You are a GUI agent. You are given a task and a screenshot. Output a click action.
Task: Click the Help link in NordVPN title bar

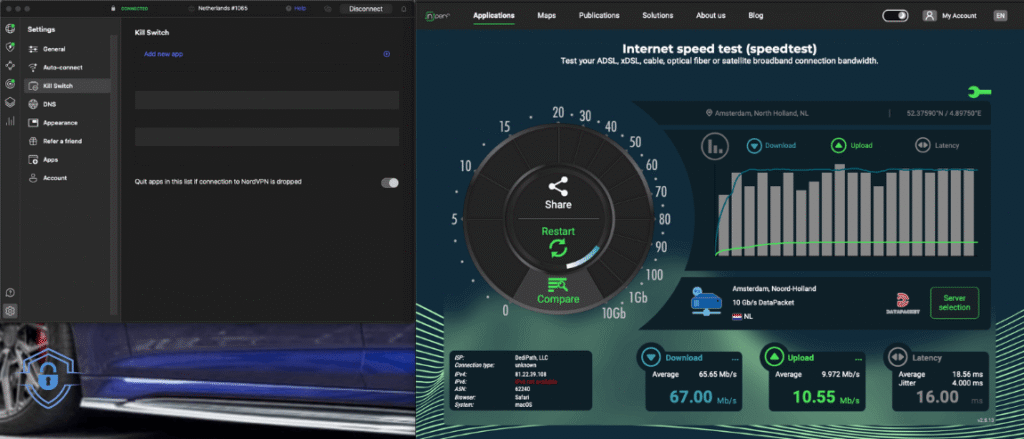[297, 8]
